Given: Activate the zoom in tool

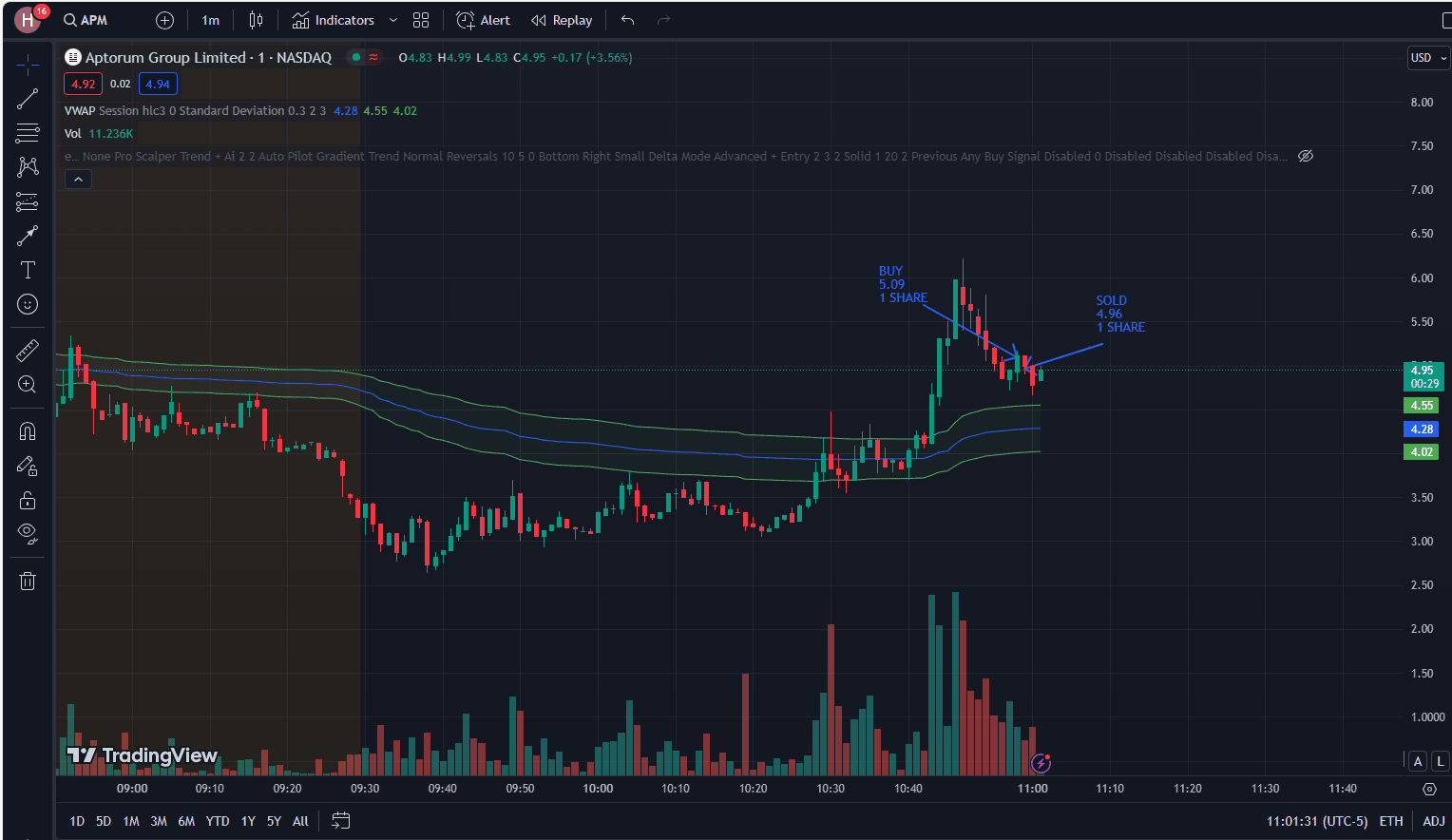Looking at the screenshot, I should pyautogui.click(x=28, y=385).
